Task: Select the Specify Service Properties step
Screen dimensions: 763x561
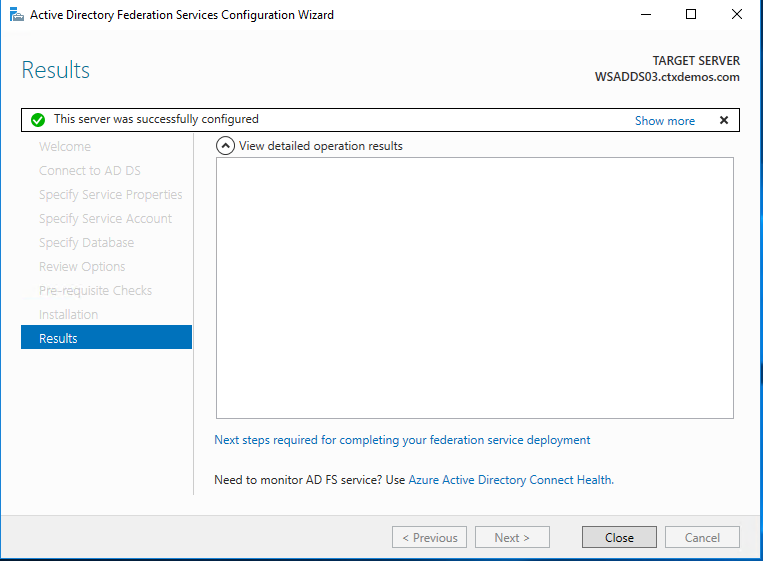Action: pyautogui.click(x=111, y=195)
